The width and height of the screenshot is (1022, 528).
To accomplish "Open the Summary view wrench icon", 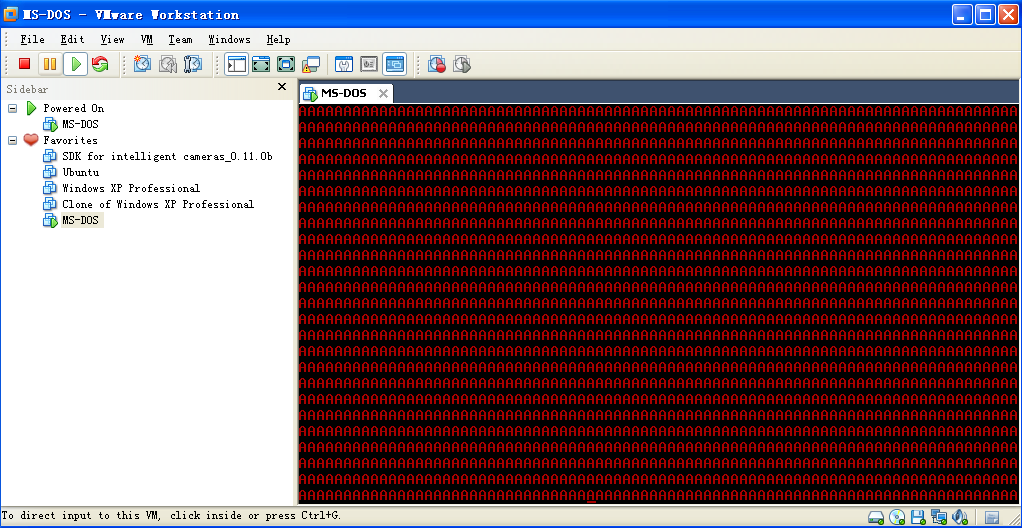I will pos(343,64).
